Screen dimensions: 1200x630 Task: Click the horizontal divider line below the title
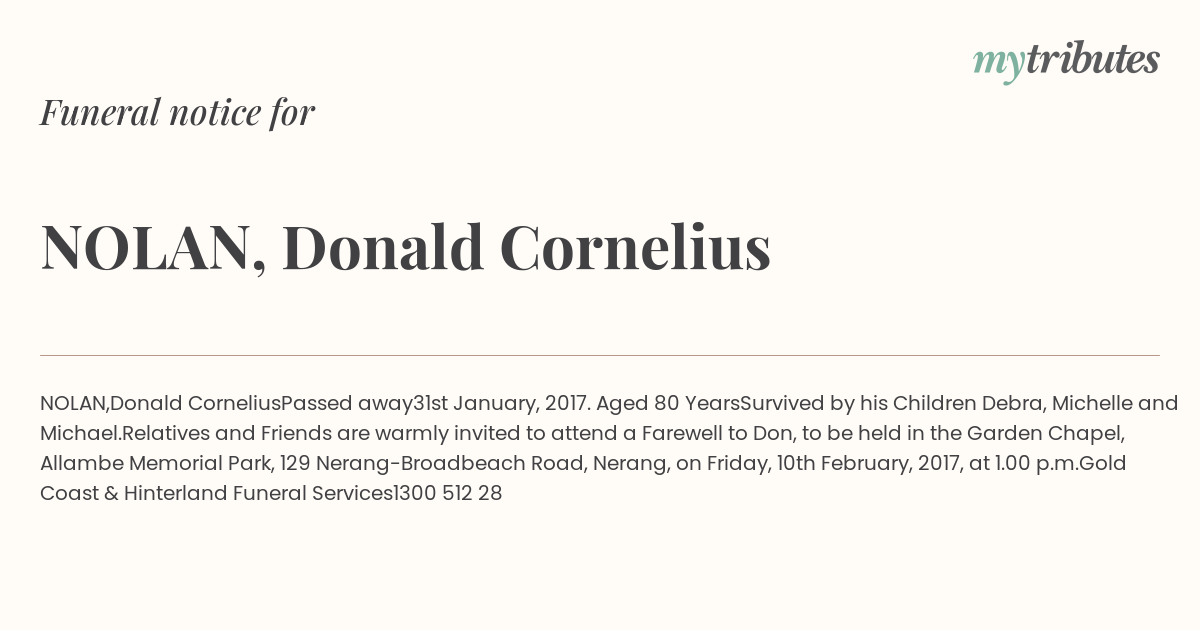600,355
